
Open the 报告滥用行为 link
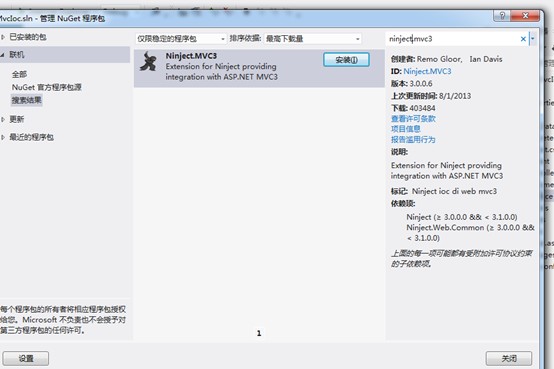pyautogui.click(x=413, y=140)
